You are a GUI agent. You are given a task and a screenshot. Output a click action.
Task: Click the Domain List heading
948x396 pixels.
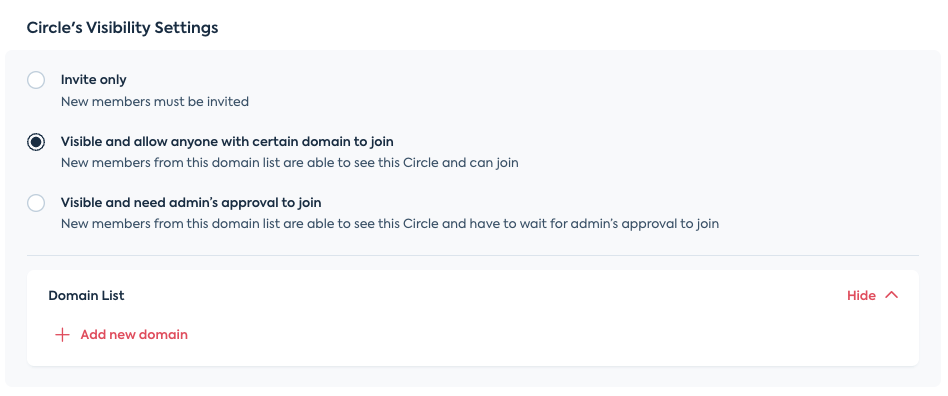click(86, 296)
